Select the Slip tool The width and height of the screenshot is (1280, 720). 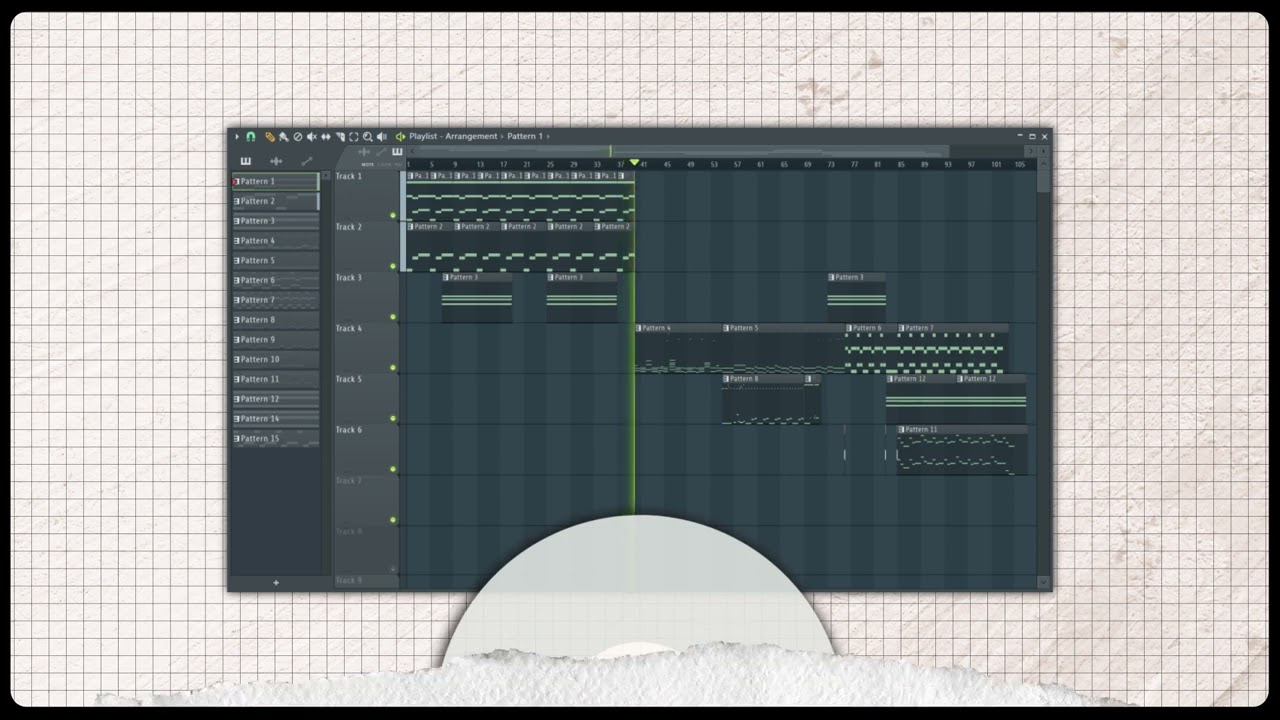pyautogui.click(x=326, y=136)
